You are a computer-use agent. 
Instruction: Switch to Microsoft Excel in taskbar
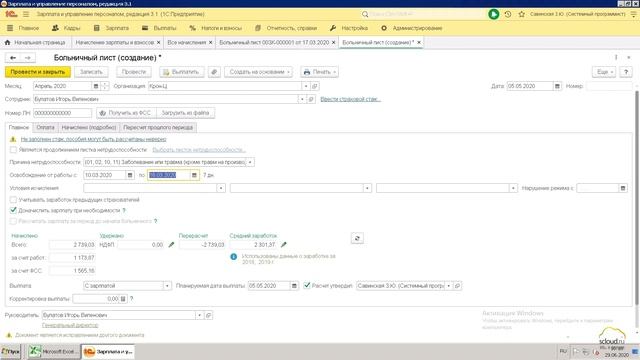pyautogui.click(x=53, y=351)
